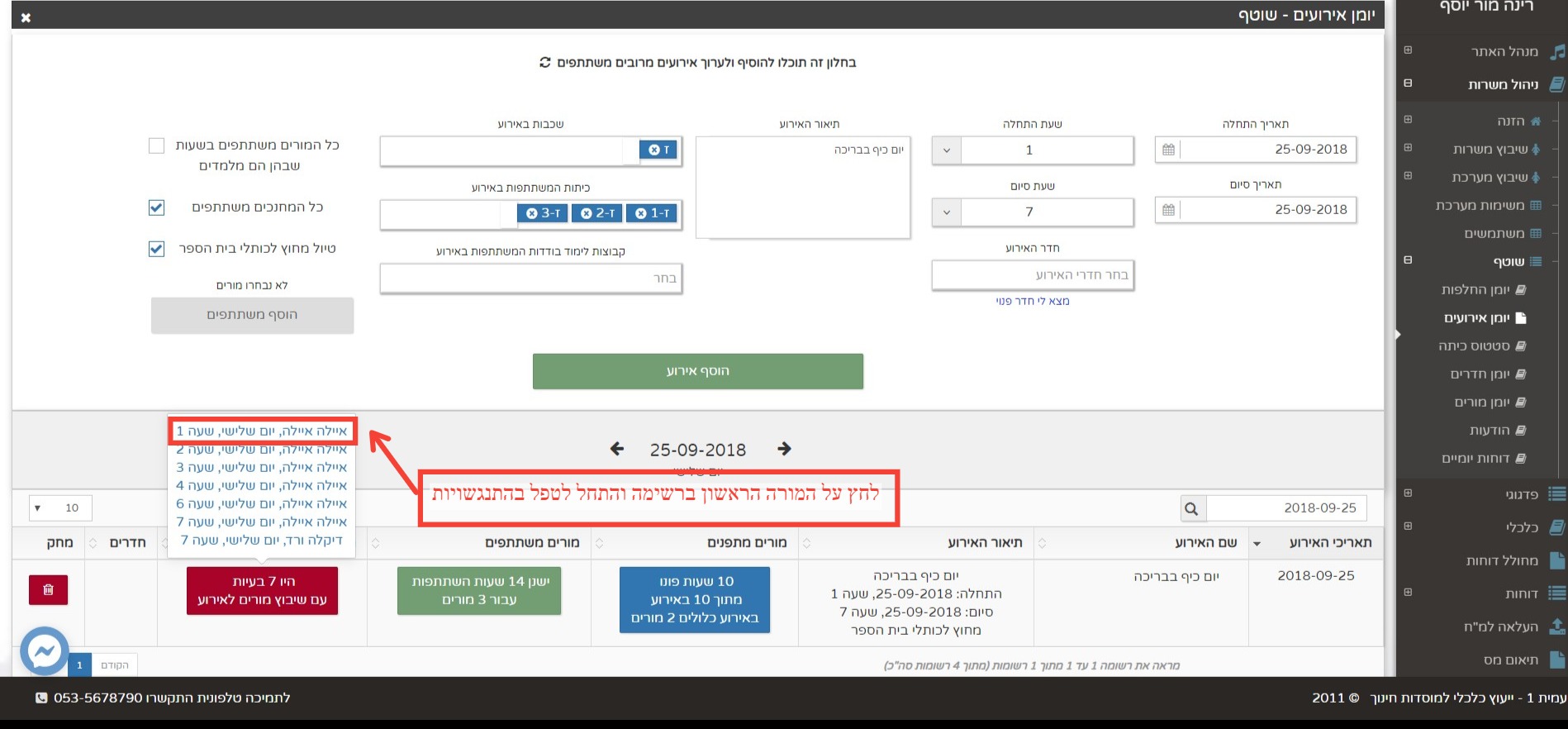Click the green ישנן 14 שעות השתתפות button
The image size is (1568, 729).
(479, 591)
